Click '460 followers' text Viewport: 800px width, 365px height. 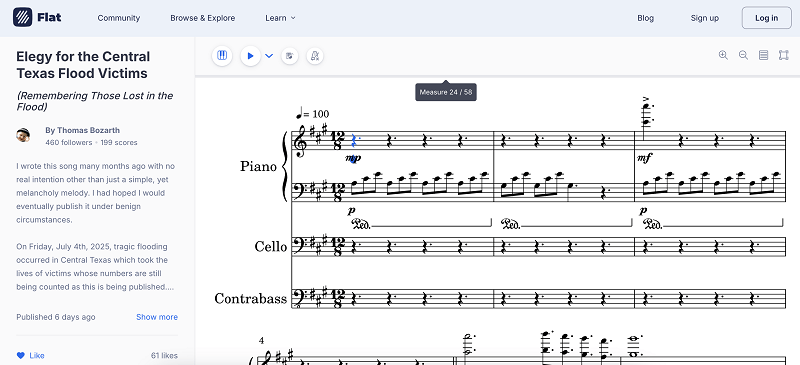pos(69,142)
